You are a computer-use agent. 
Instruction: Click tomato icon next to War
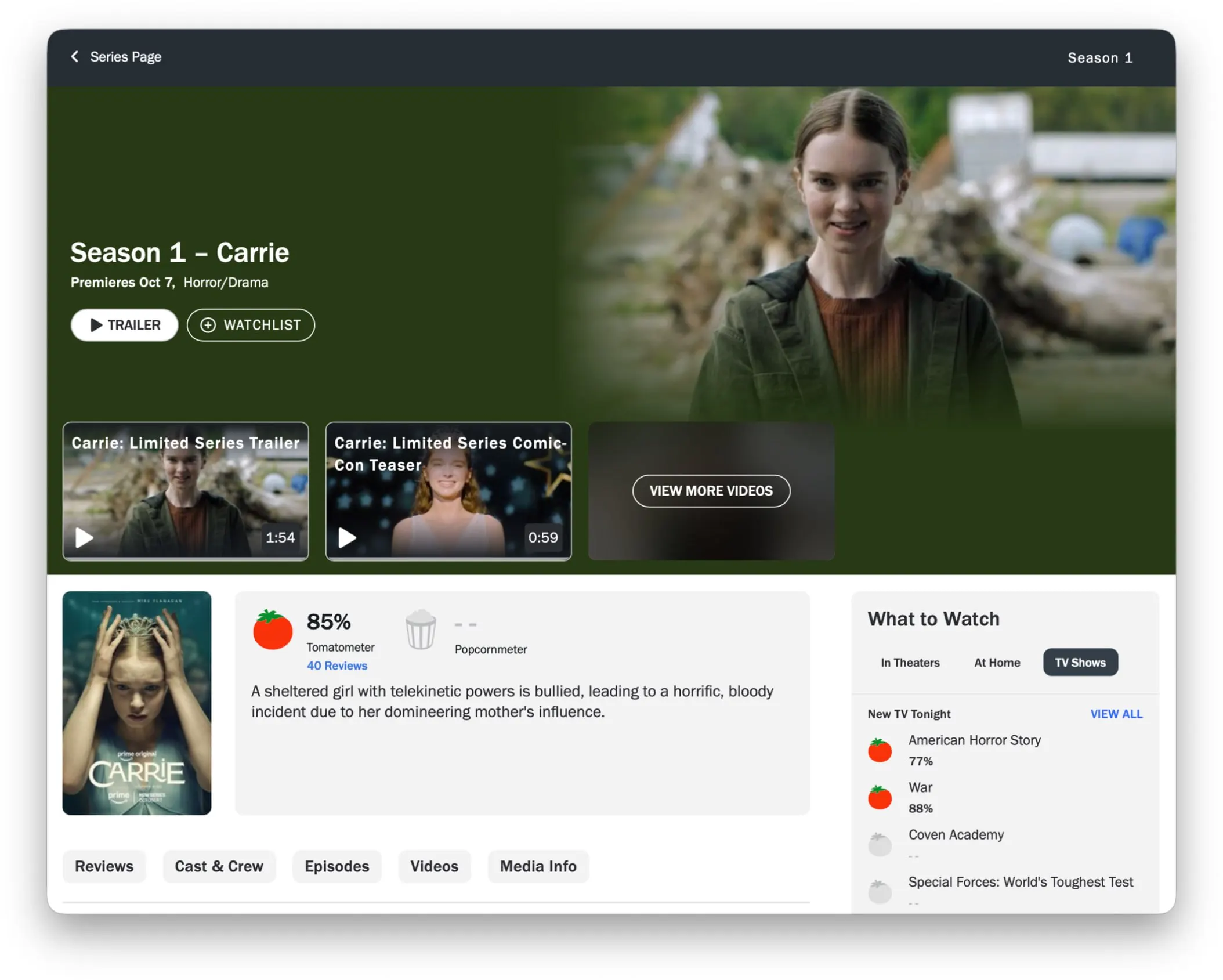(880, 797)
